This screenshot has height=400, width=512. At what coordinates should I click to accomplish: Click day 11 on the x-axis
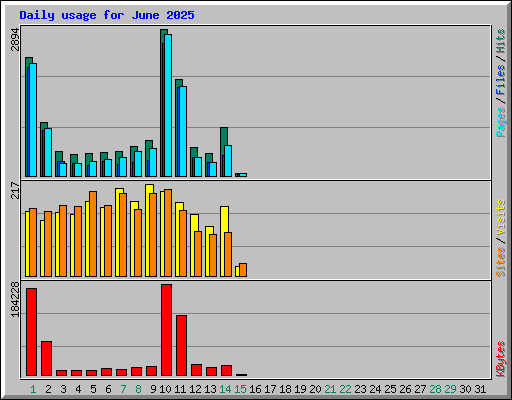[180, 389]
